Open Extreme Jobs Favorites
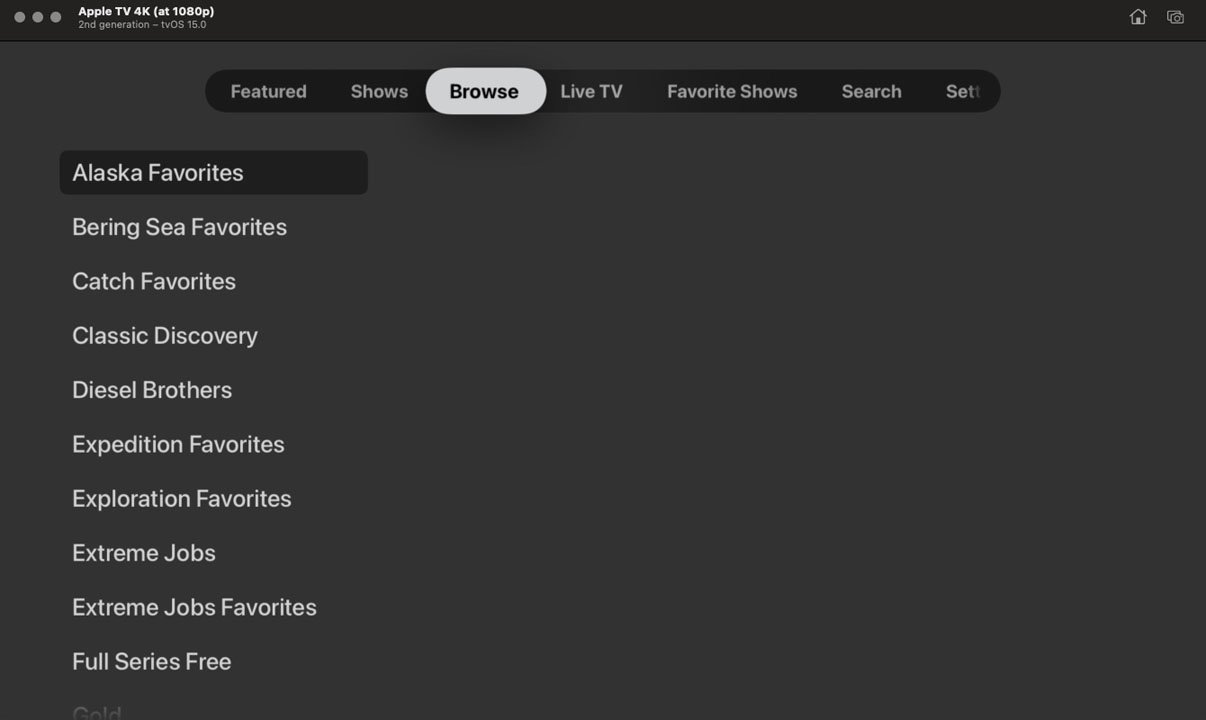Viewport: 1206px width, 720px height. pos(194,607)
